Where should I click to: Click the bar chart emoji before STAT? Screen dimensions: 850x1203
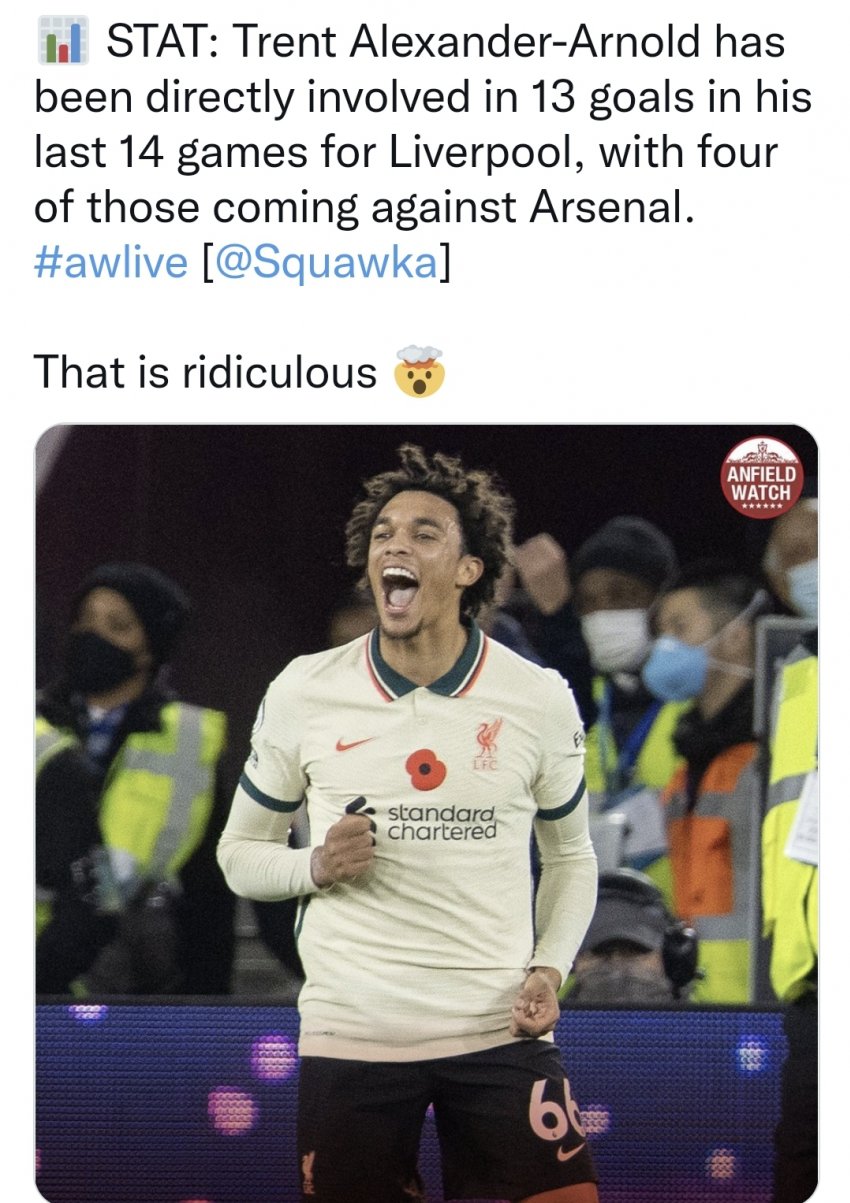click(62, 41)
